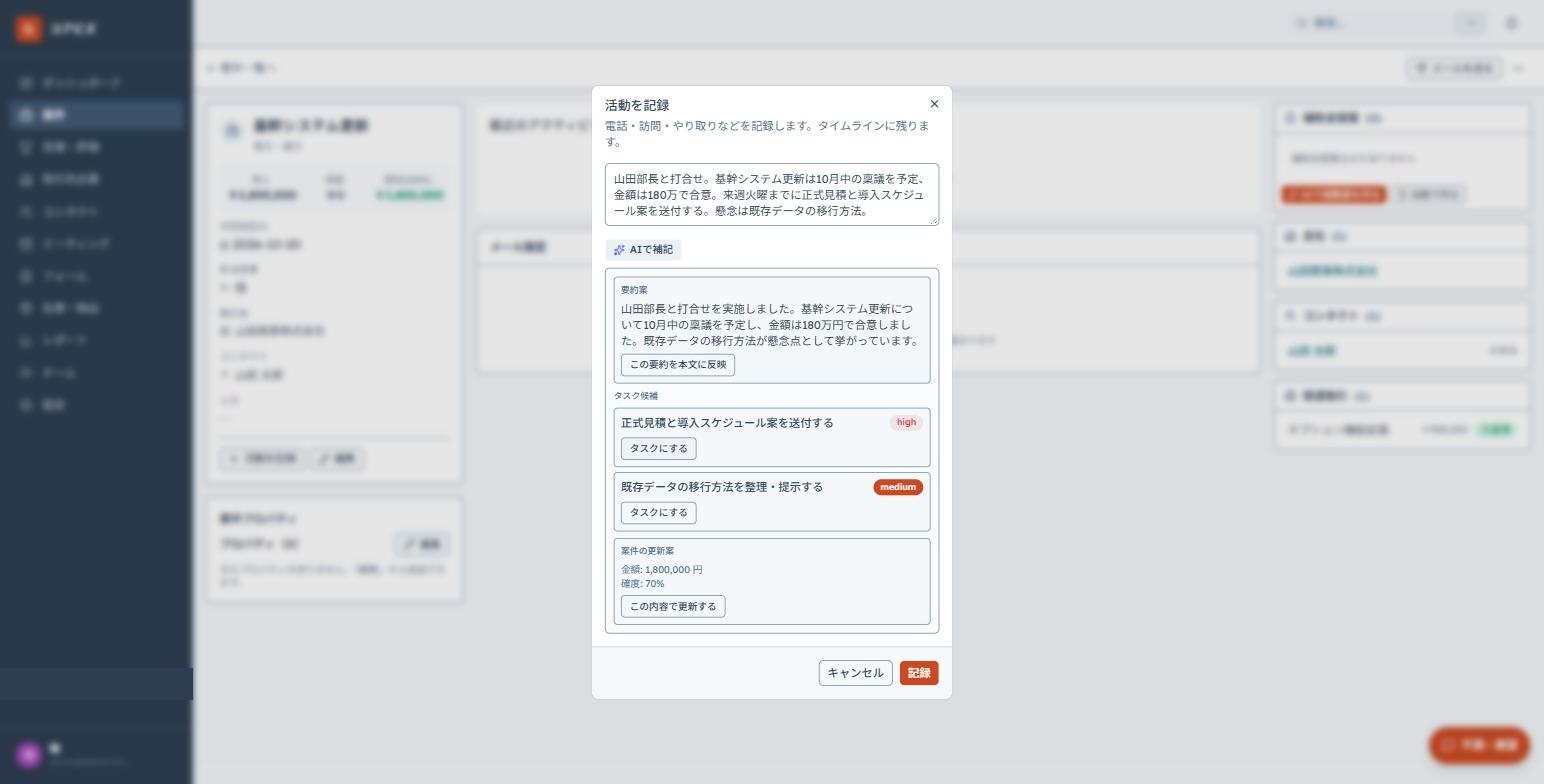
Task: Click the medium priority badge
Action: pos(898,487)
